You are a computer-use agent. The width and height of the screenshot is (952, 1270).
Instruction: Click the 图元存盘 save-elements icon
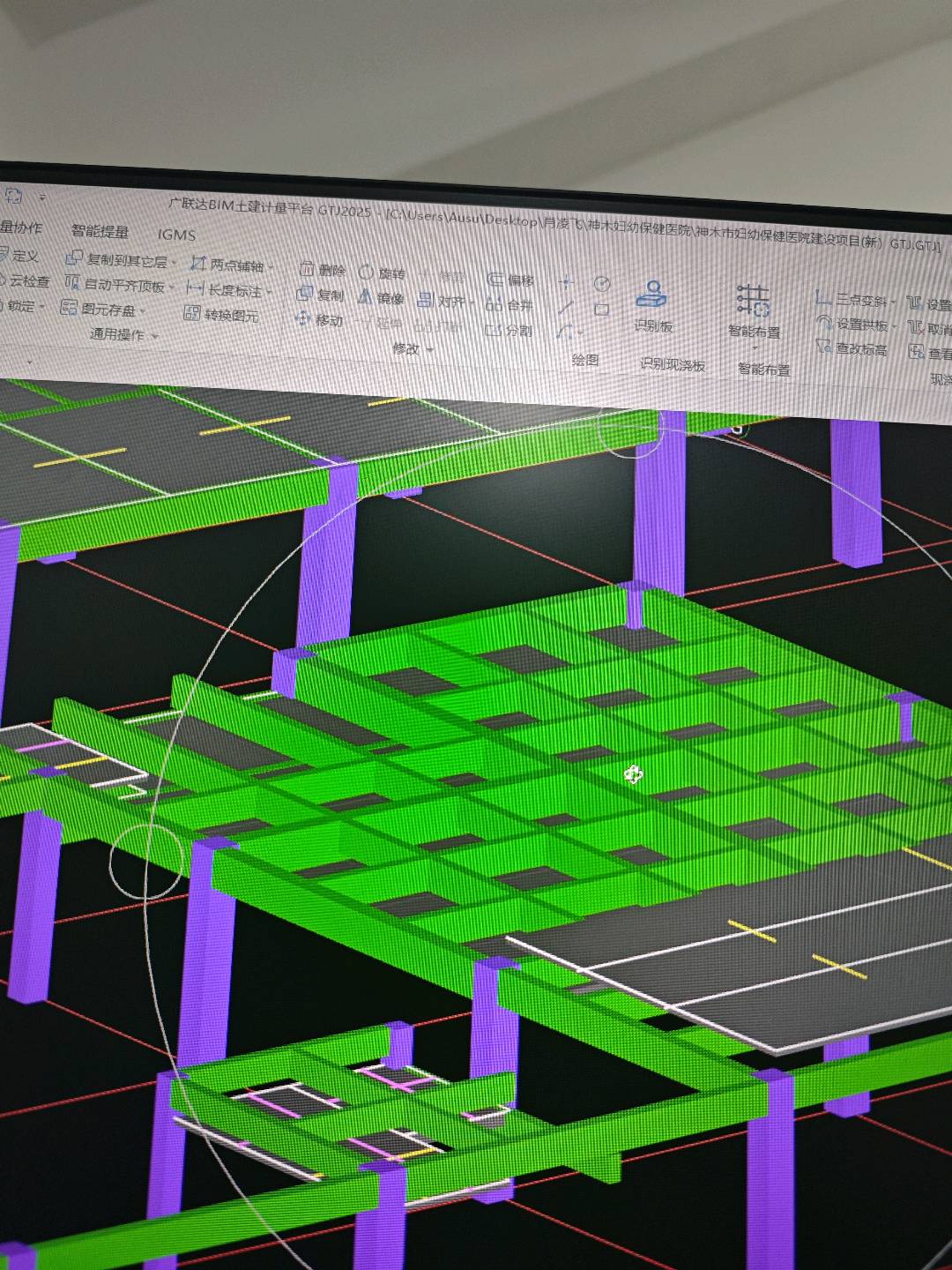point(68,307)
